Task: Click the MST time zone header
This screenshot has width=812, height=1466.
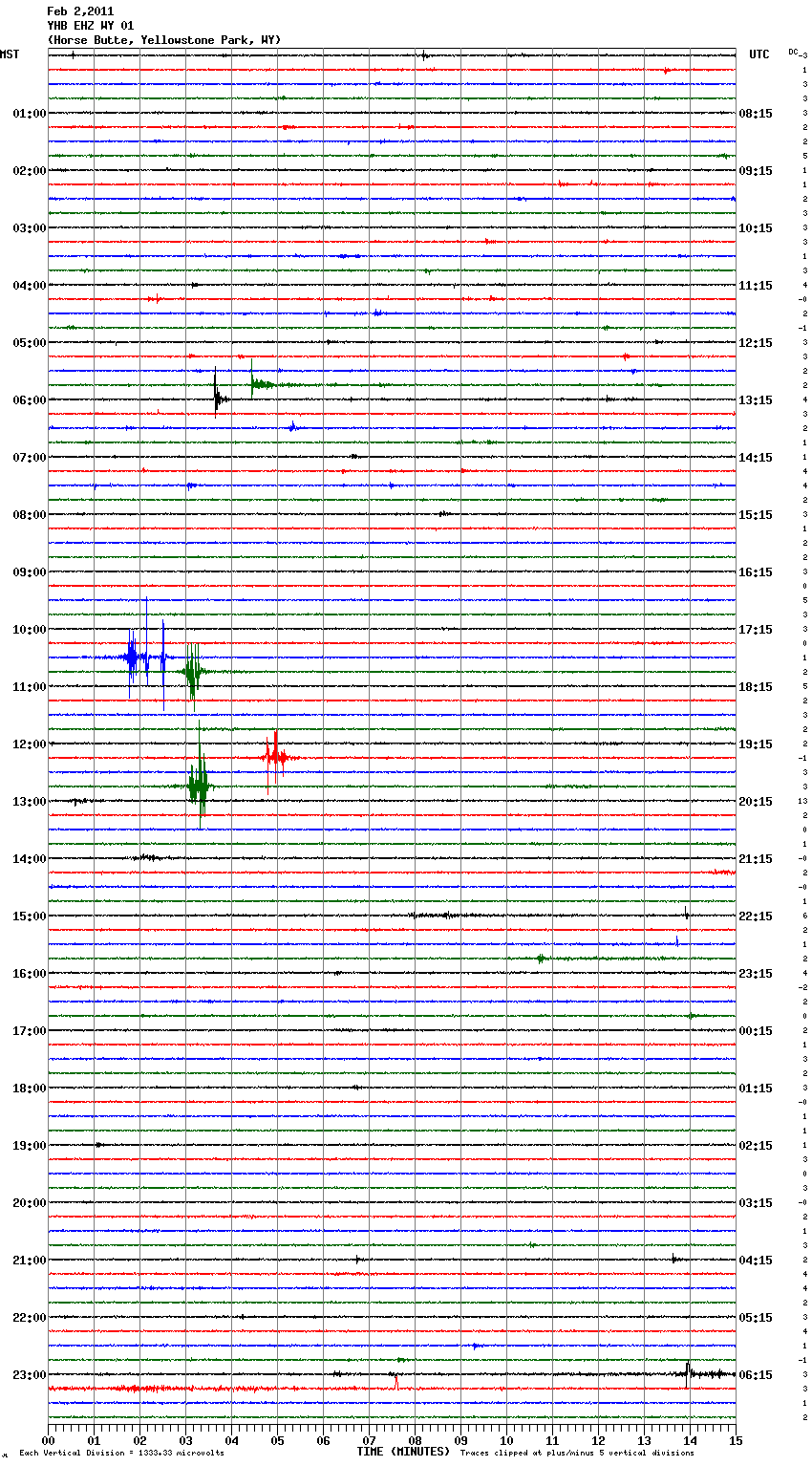Action: pos(10,54)
